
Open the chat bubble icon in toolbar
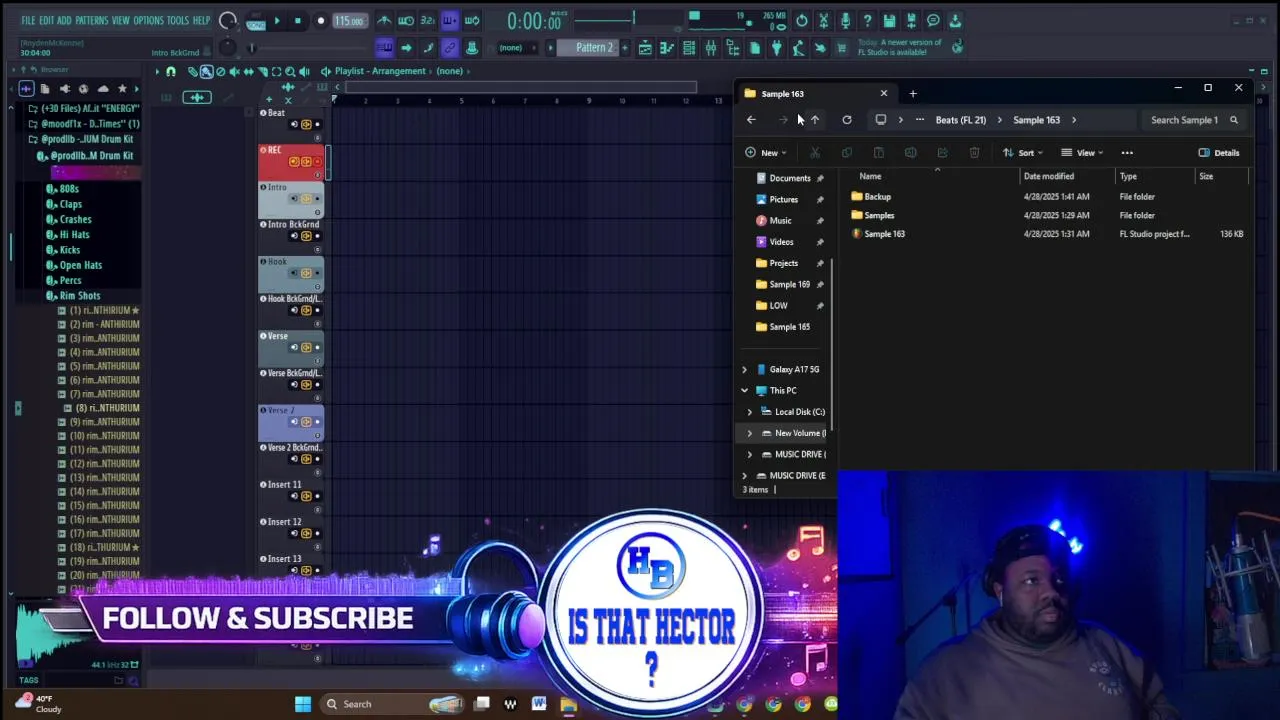coord(933,20)
